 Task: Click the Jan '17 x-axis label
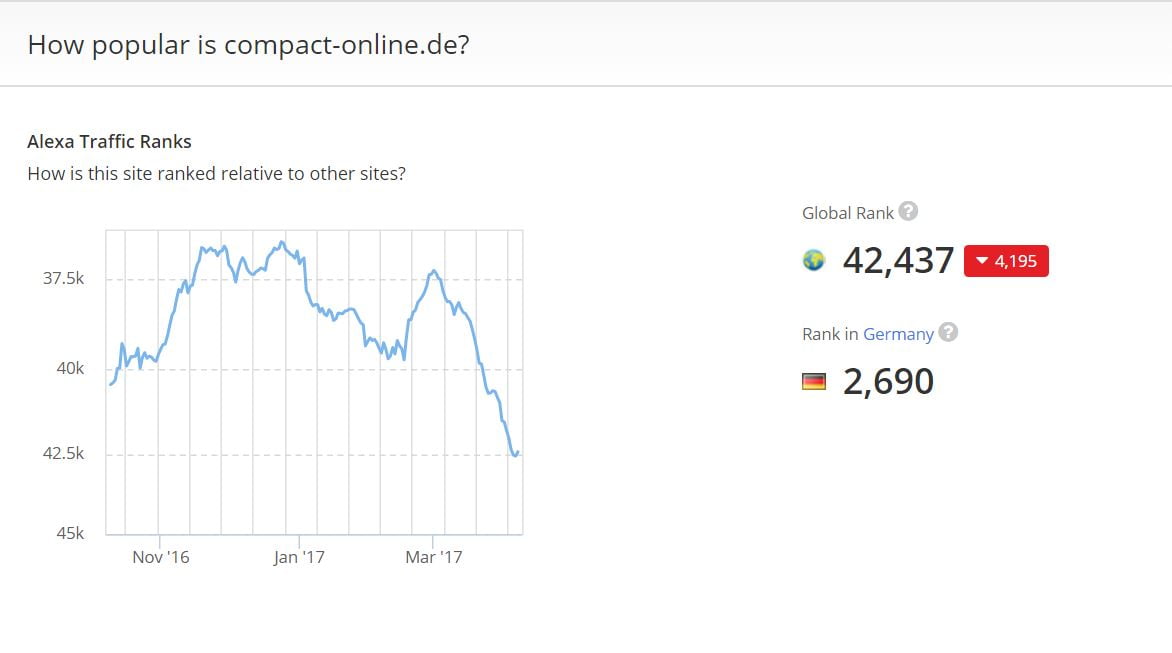[299, 557]
